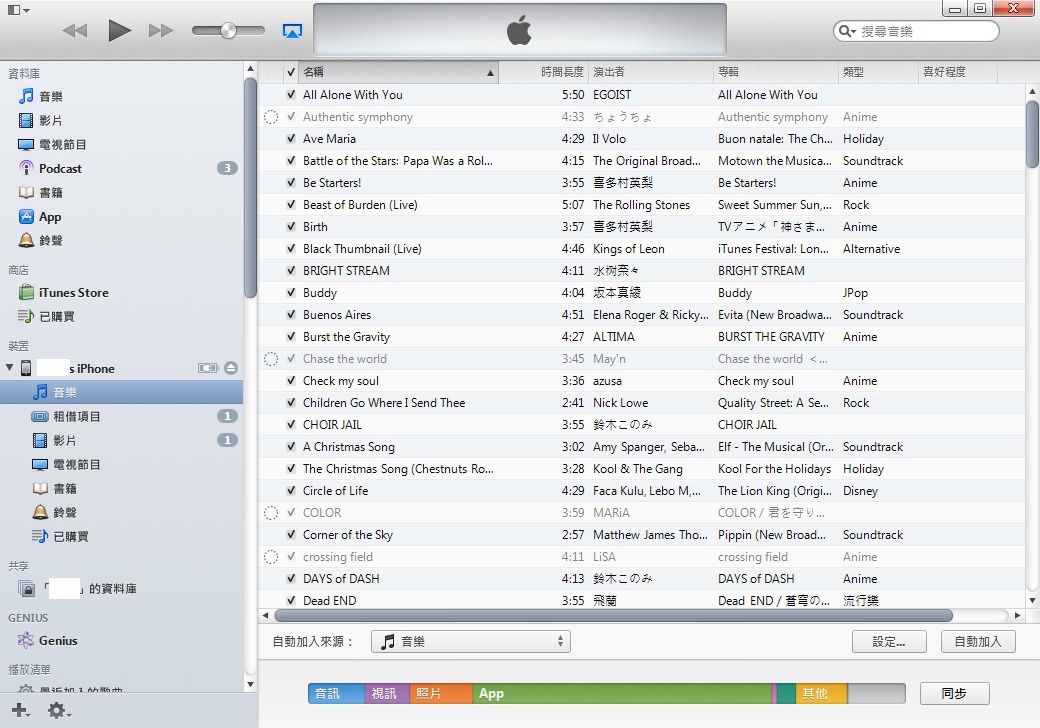Screen dimensions: 1040x728
Task: Click the 設定... button
Action: click(889, 642)
